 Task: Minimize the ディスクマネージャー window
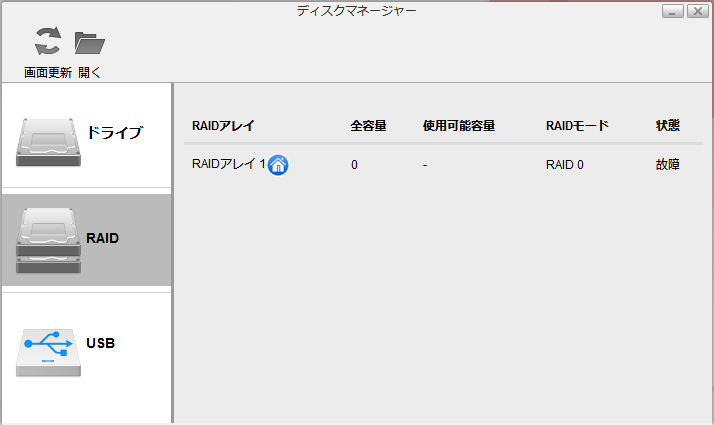click(673, 11)
